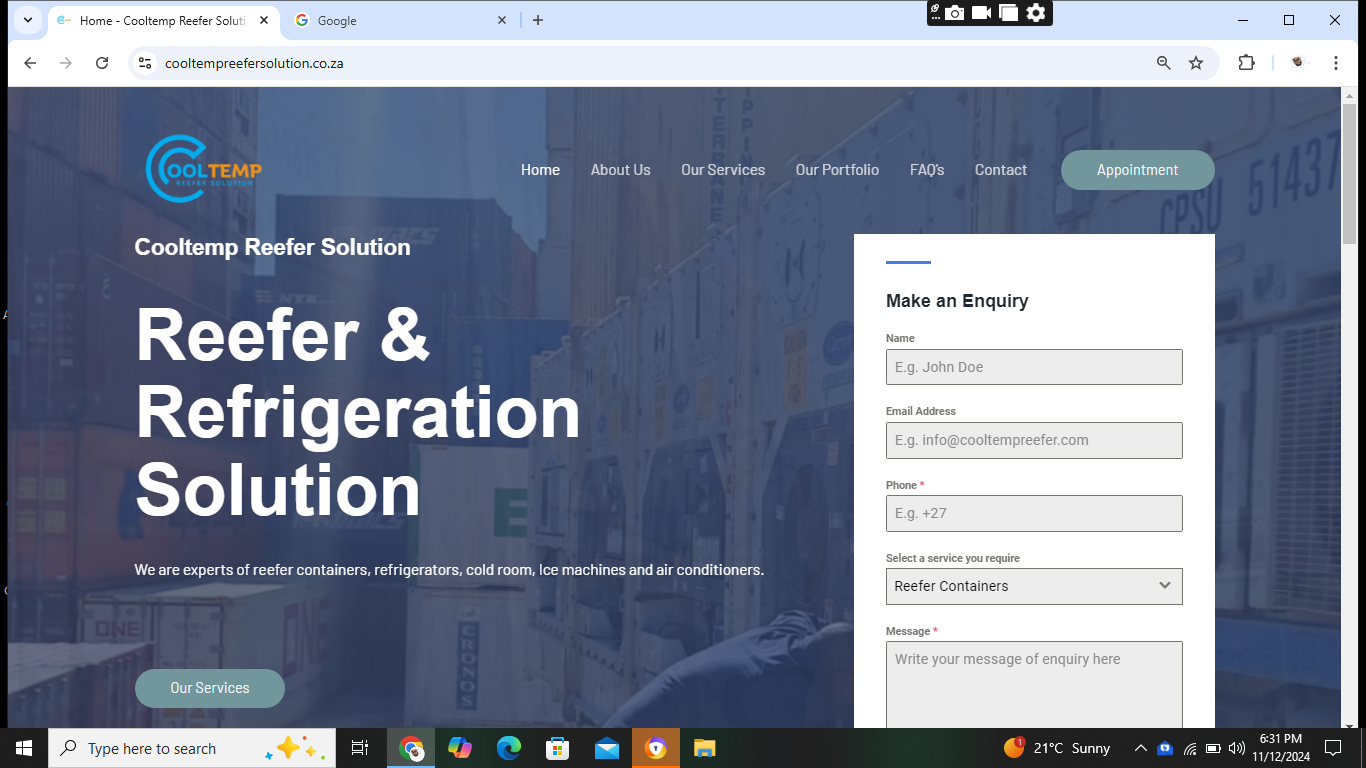Click the Cooltemp logo
Image resolution: width=1366 pixels, height=768 pixels.
point(204,169)
